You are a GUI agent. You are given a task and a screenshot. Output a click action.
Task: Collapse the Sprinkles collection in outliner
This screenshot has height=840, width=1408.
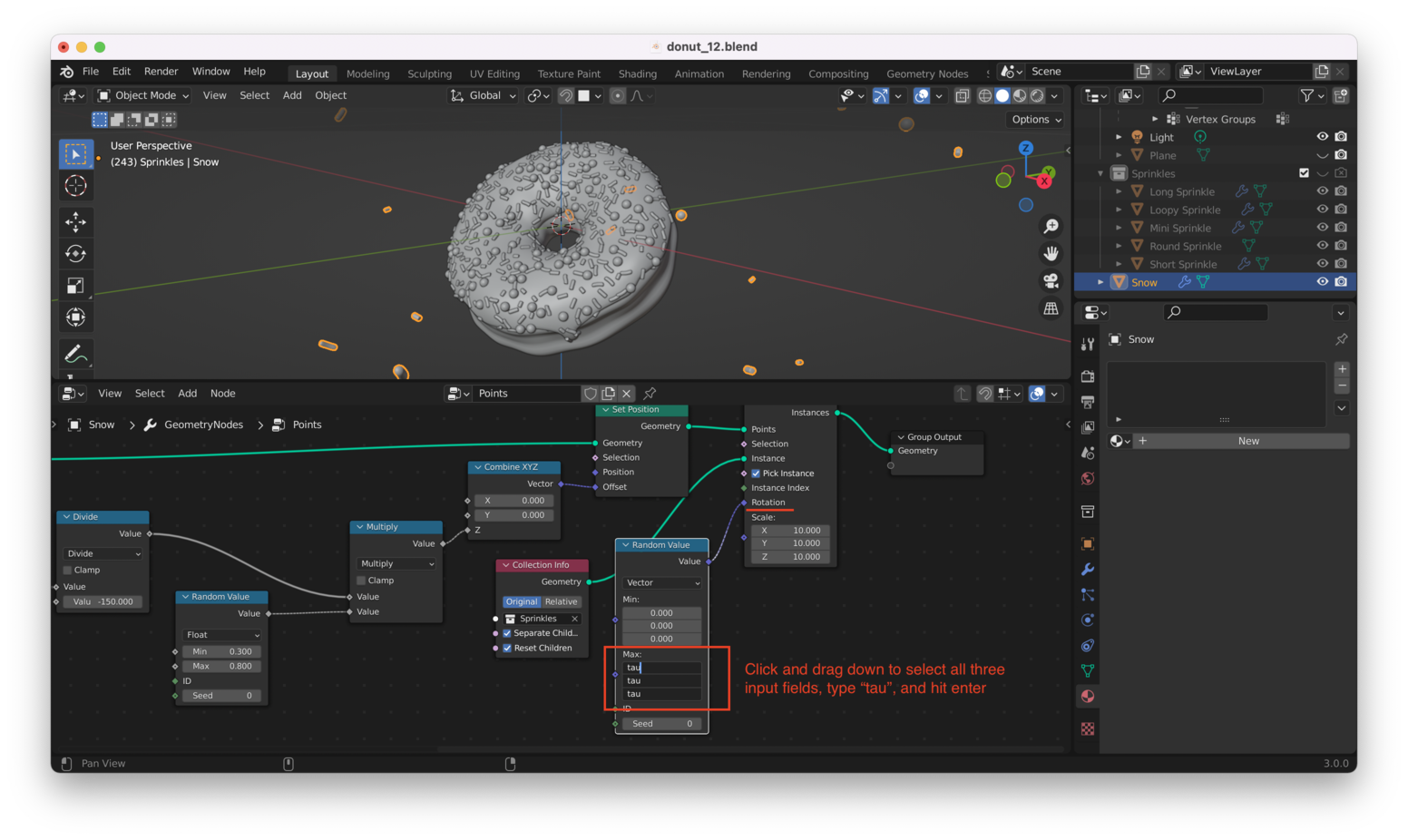tap(1100, 173)
